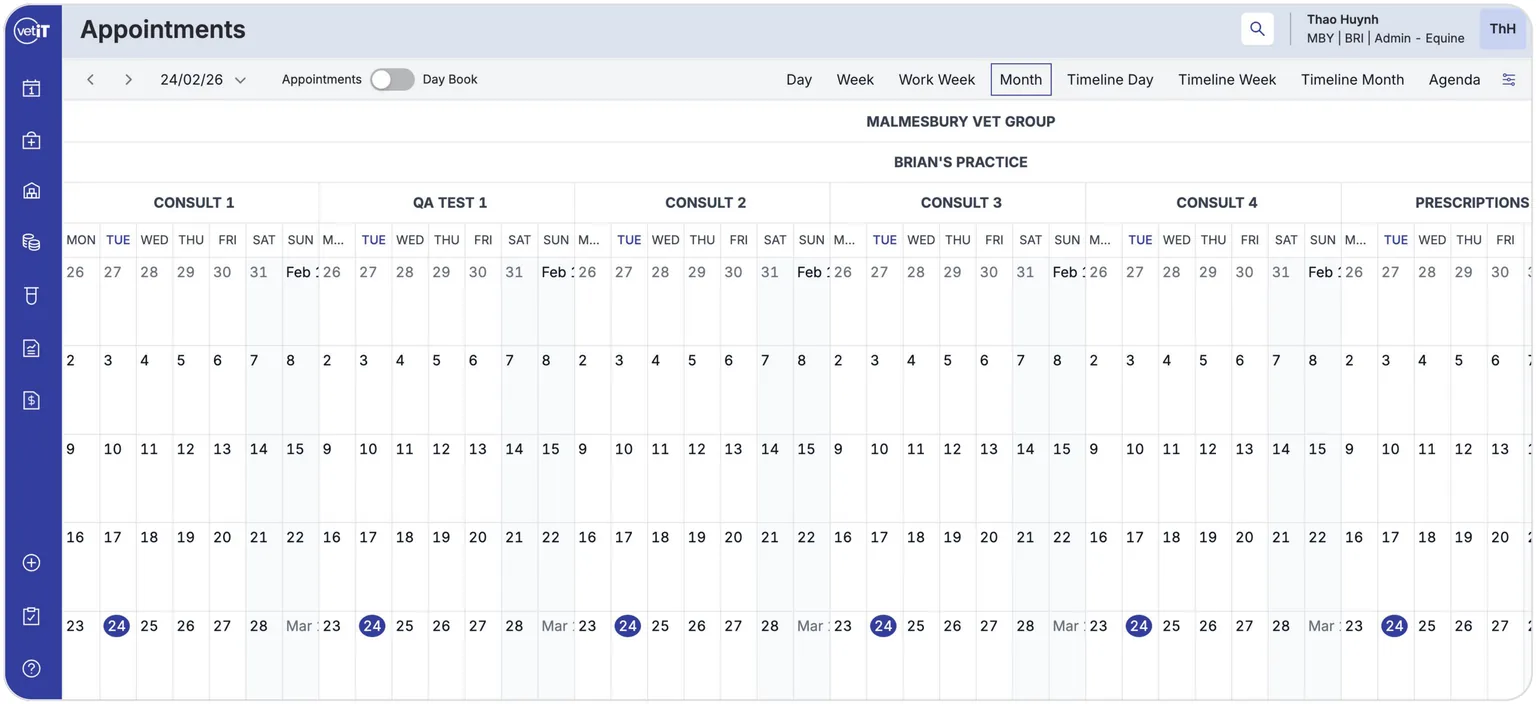Click day 3 cell under PRESCRIPTIONS
The height and width of the screenshot is (704, 1536).
coord(1396,390)
